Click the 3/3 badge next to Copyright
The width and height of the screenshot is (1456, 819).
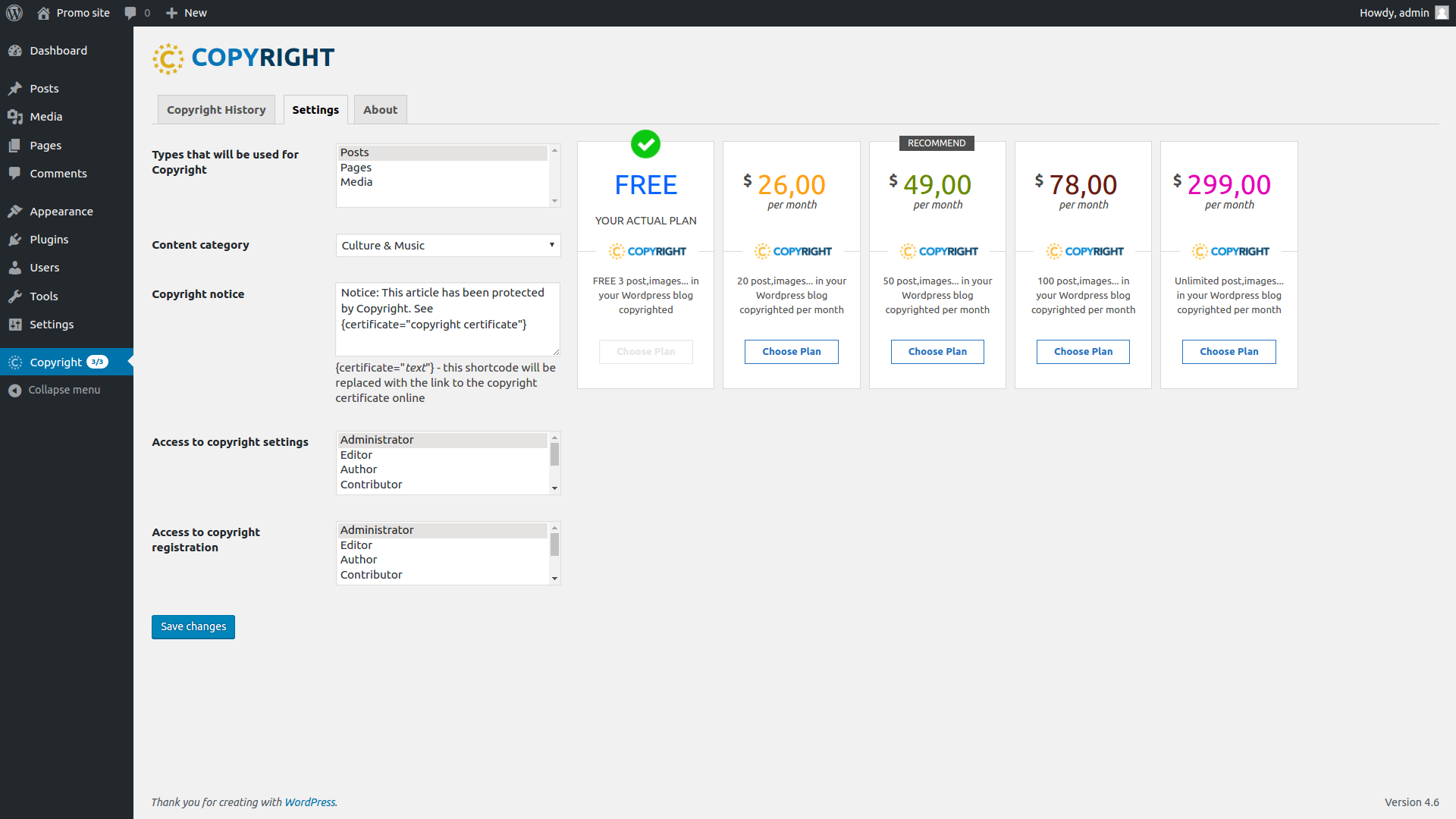[x=97, y=362]
